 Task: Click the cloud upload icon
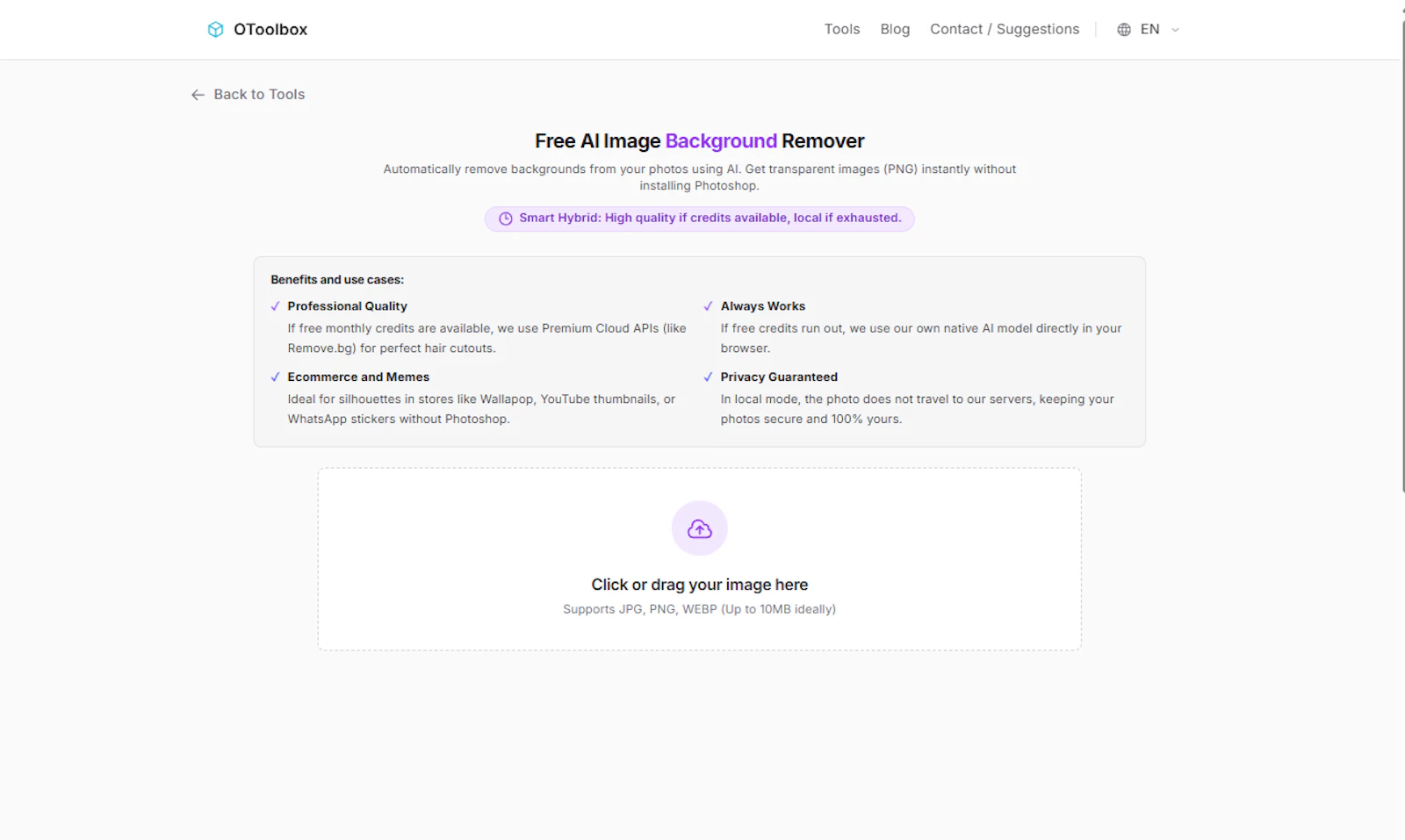coord(700,528)
